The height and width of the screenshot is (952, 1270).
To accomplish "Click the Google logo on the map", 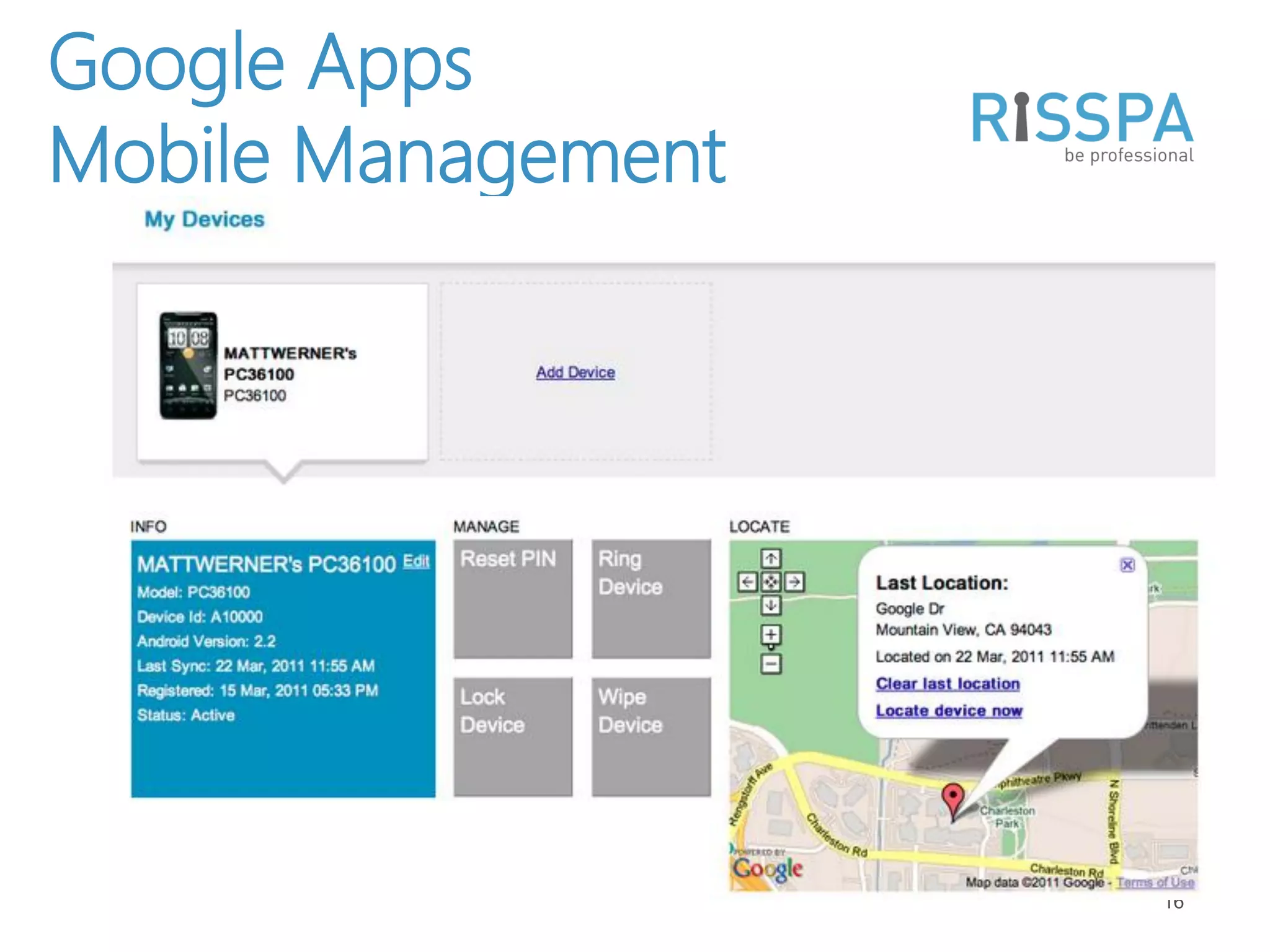I will pyautogui.click(x=768, y=869).
